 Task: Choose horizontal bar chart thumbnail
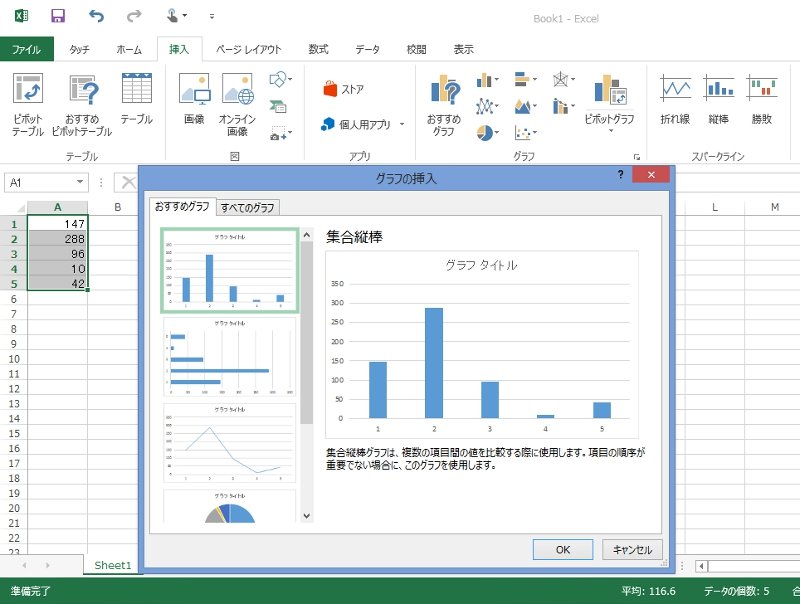tap(230, 357)
